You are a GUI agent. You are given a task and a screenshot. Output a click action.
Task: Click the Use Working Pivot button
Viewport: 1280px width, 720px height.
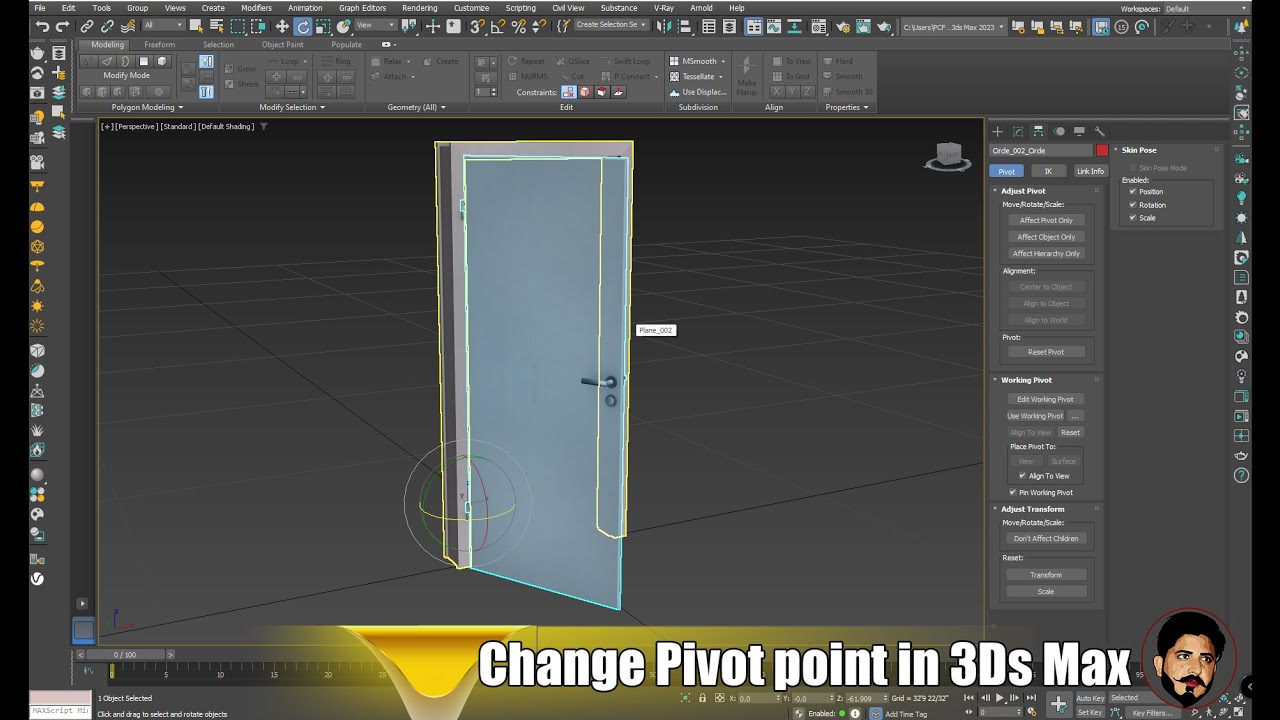tap(1035, 416)
